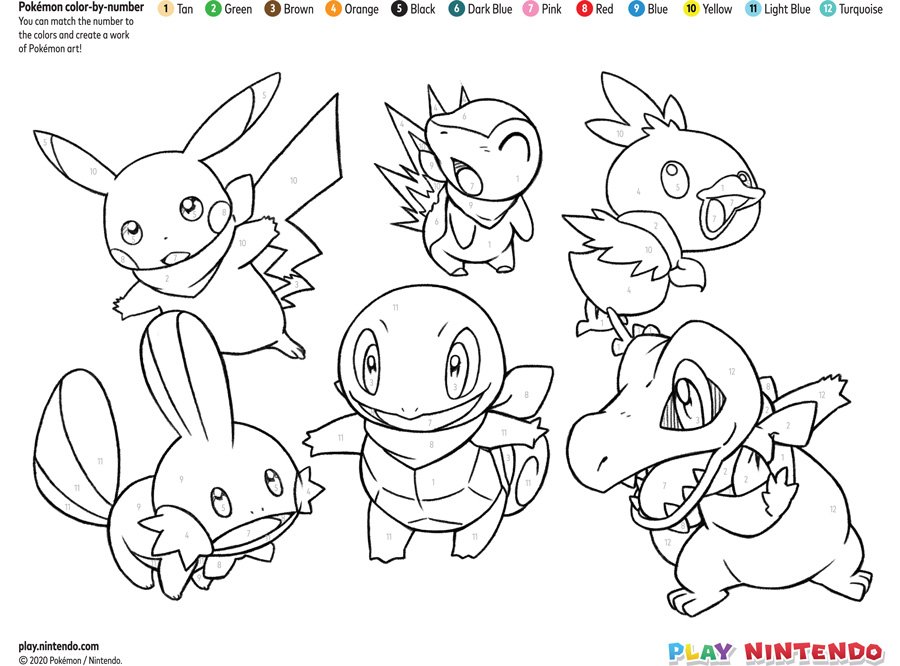Click the 'Tan' legend label
The image size is (900, 666).
coord(185,9)
